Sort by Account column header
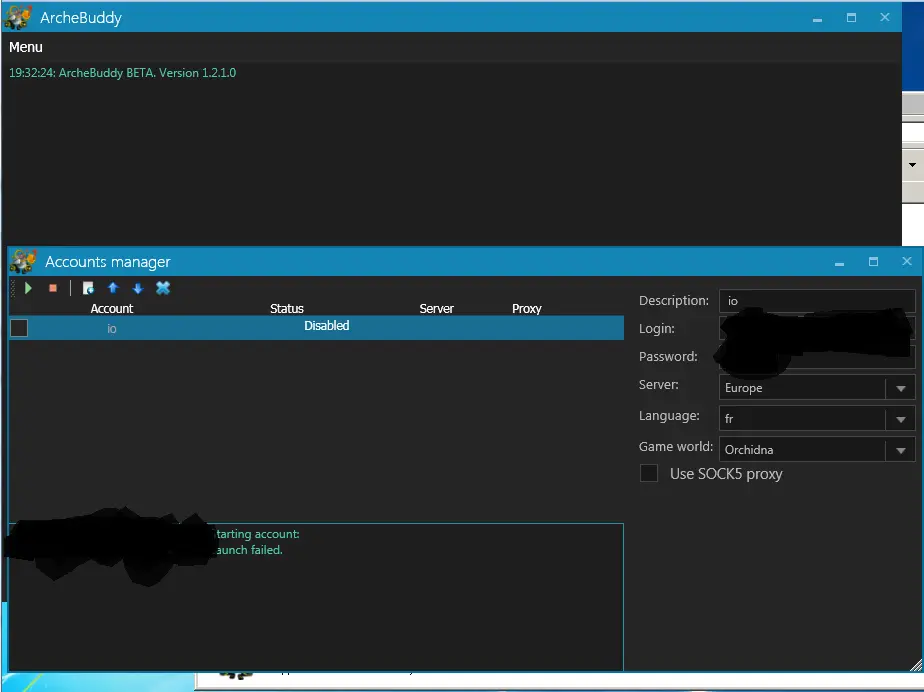924x692 pixels. 112,308
